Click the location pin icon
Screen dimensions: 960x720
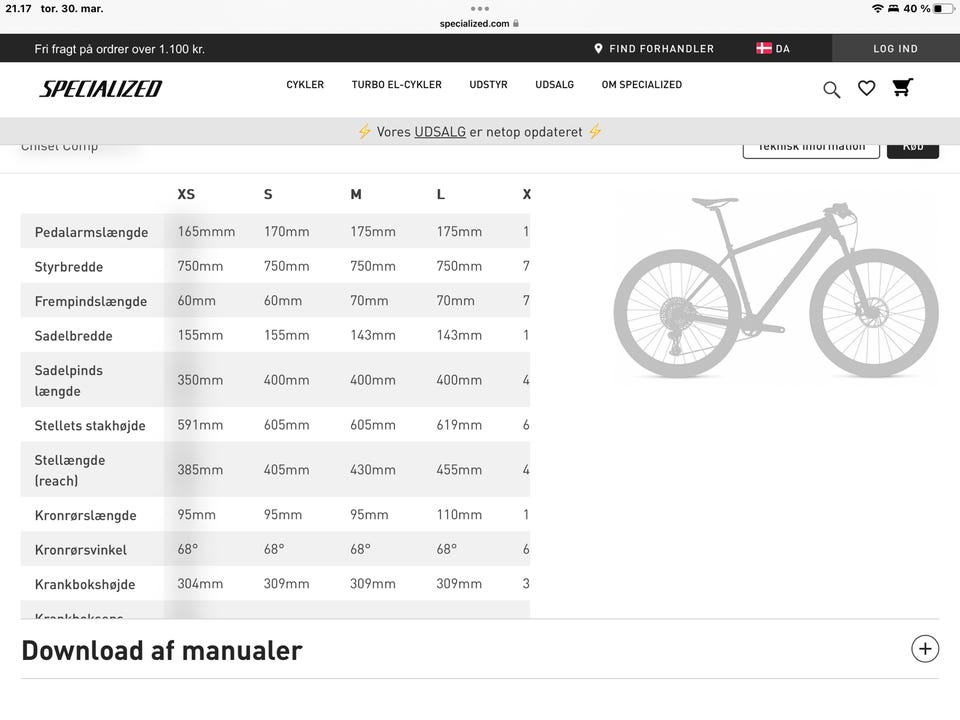(598, 48)
